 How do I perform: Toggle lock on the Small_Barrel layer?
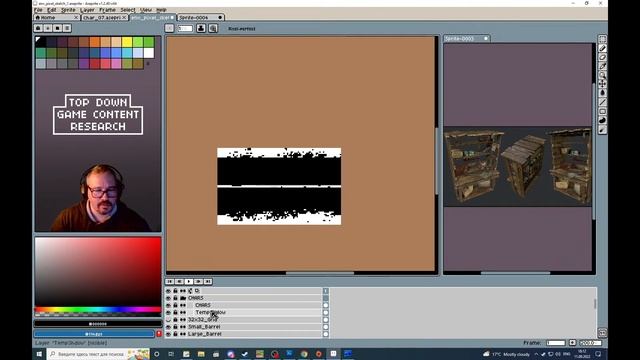pyautogui.click(x=176, y=327)
